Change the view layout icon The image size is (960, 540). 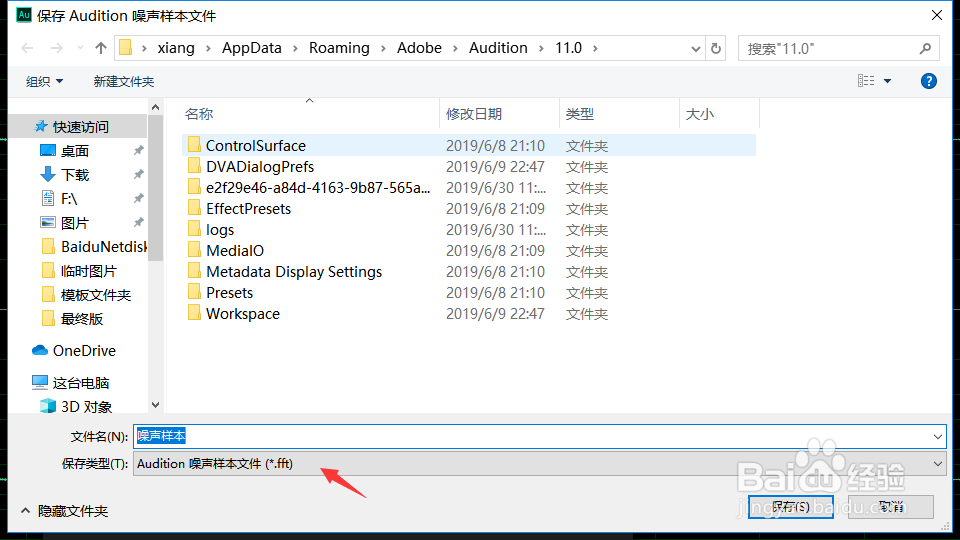tap(866, 81)
